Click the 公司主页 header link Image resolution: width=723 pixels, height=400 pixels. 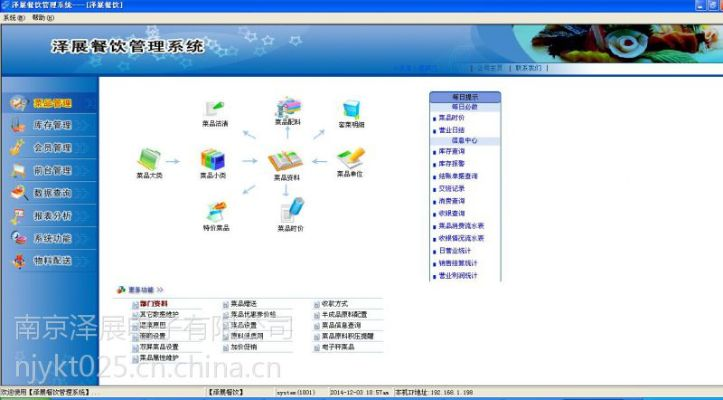[489, 68]
